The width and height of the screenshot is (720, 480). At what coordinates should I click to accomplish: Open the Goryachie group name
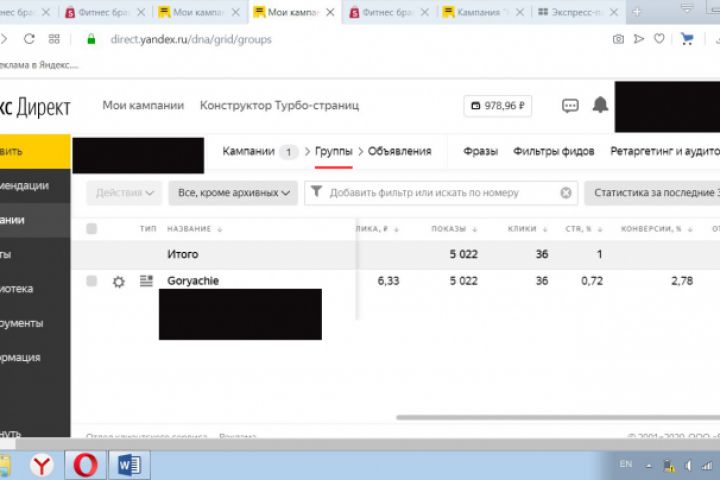pos(193,281)
